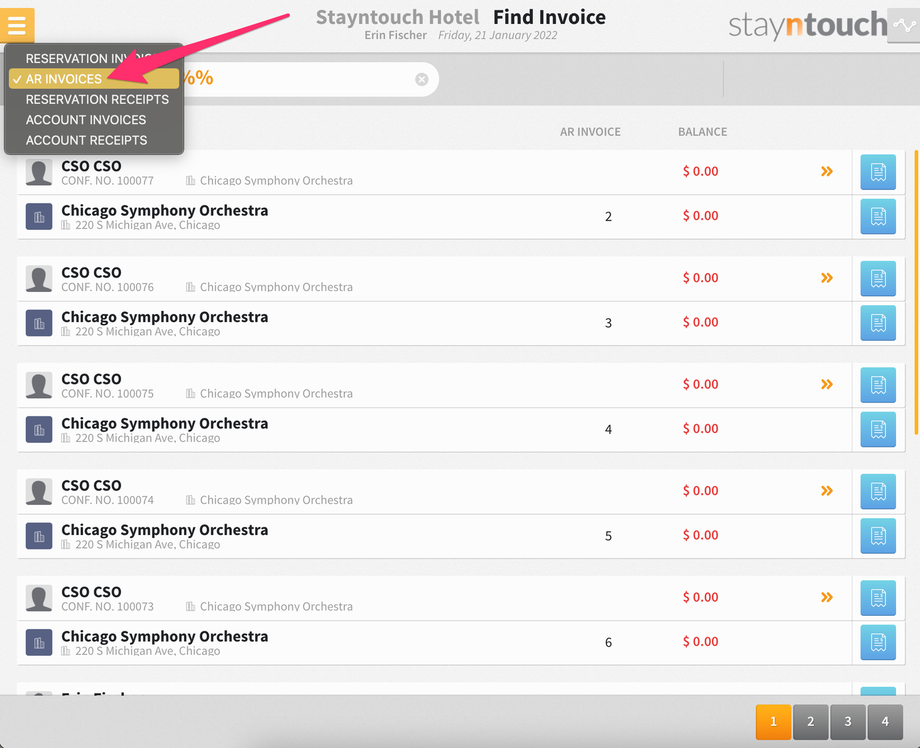Click Chicago Symphony Orchestra name for invoice 3
The width and height of the screenshot is (920, 748).
165,317
